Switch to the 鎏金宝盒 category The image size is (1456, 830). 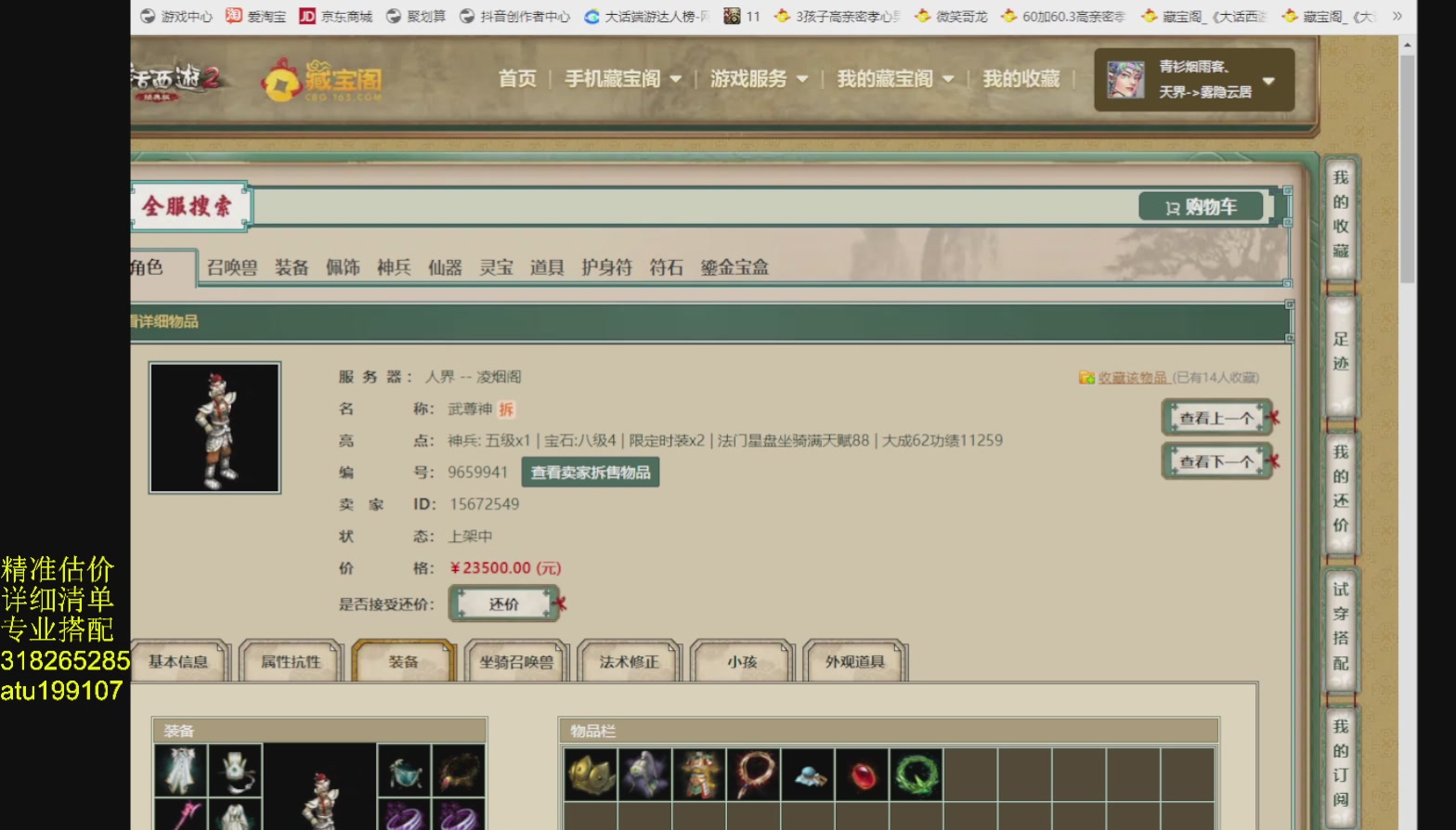tap(734, 267)
